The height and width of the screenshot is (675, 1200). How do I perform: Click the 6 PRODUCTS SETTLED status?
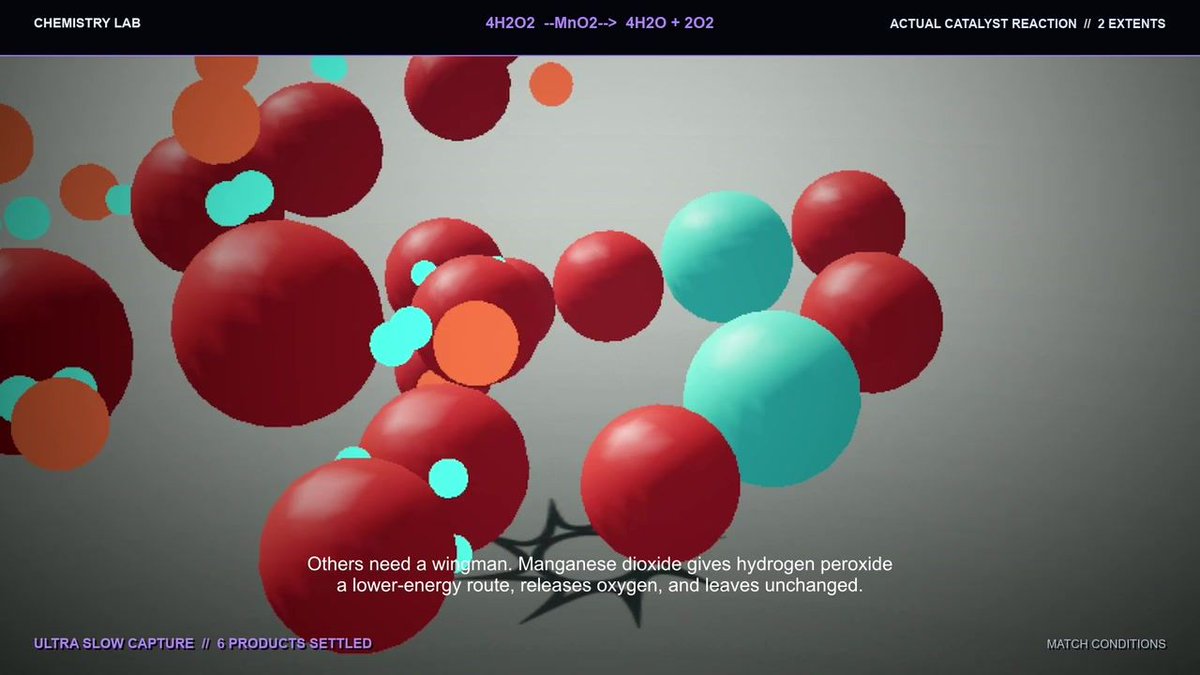tap(294, 643)
